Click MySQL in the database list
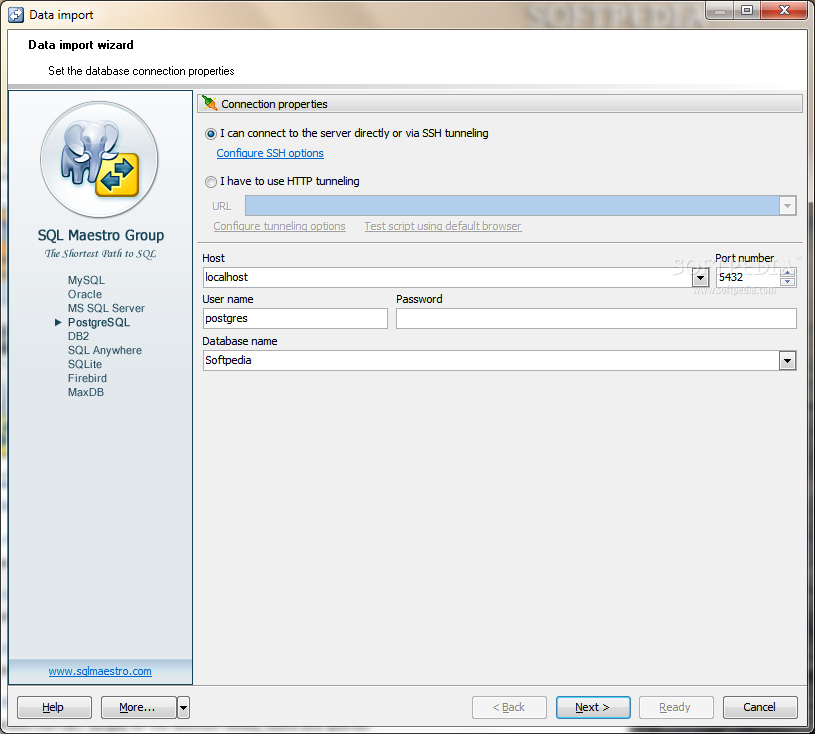815x734 pixels. (x=86, y=280)
